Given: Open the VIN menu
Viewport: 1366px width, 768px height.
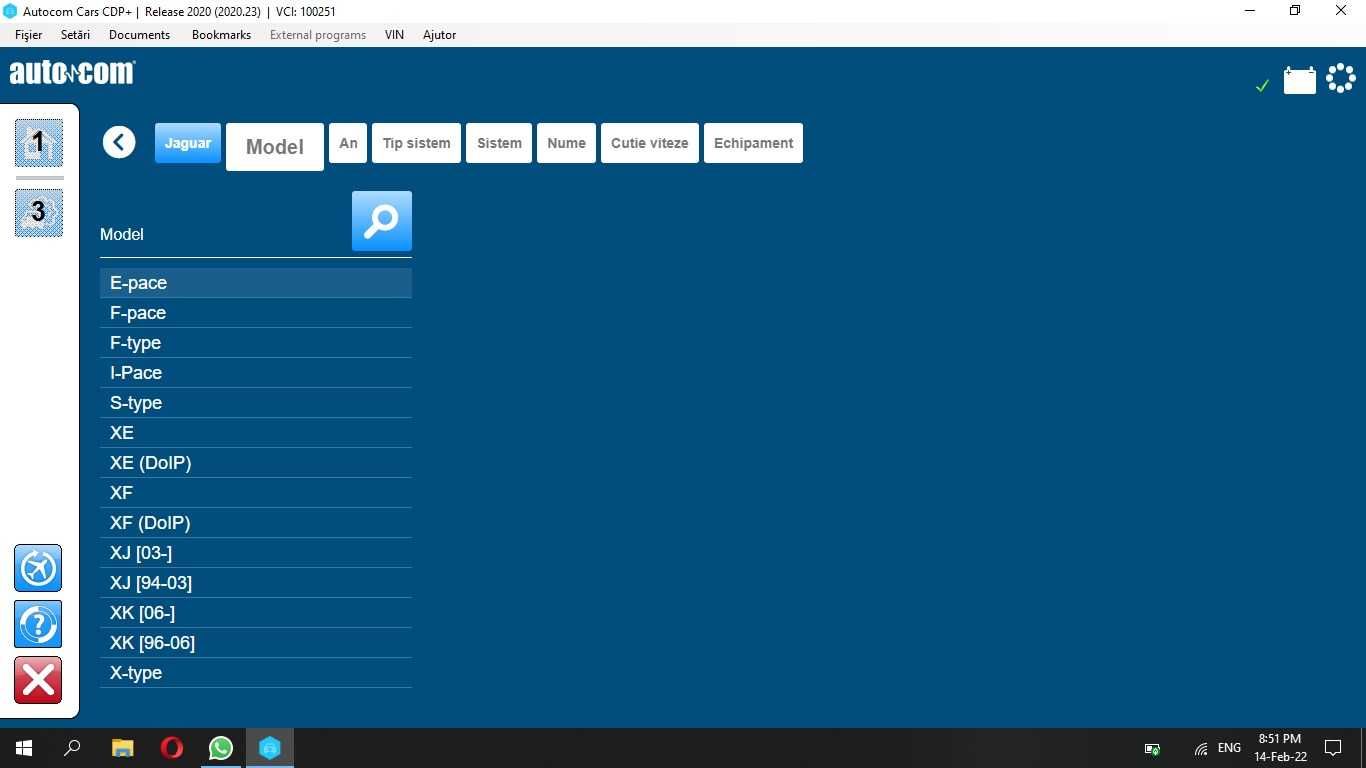Looking at the screenshot, I should [394, 34].
